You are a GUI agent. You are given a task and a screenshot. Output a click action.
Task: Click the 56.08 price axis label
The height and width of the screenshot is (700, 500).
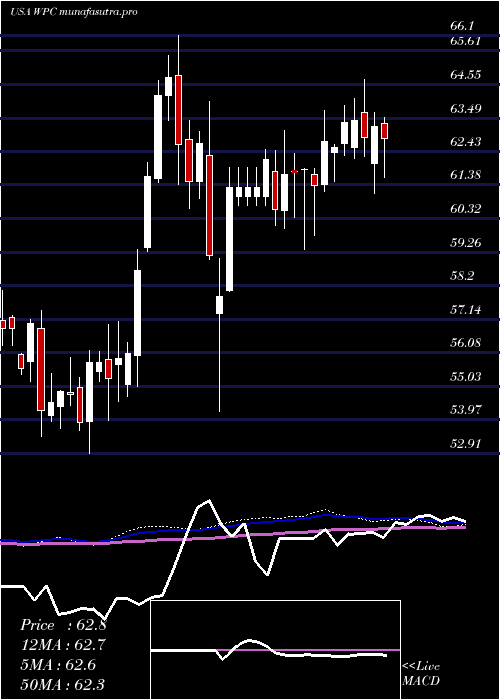coord(465,343)
